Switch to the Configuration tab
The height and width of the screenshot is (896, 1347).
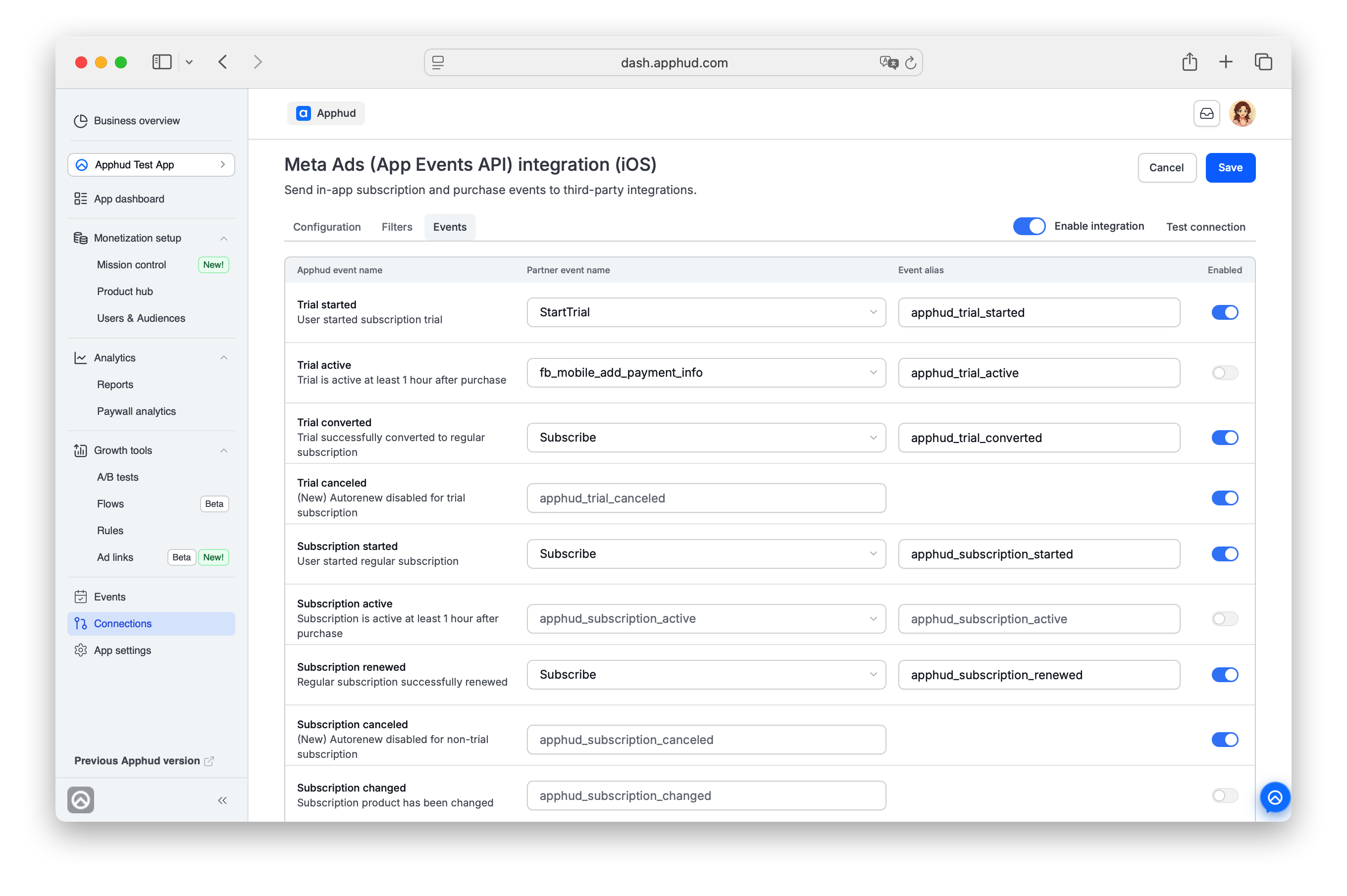tap(327, 227)
